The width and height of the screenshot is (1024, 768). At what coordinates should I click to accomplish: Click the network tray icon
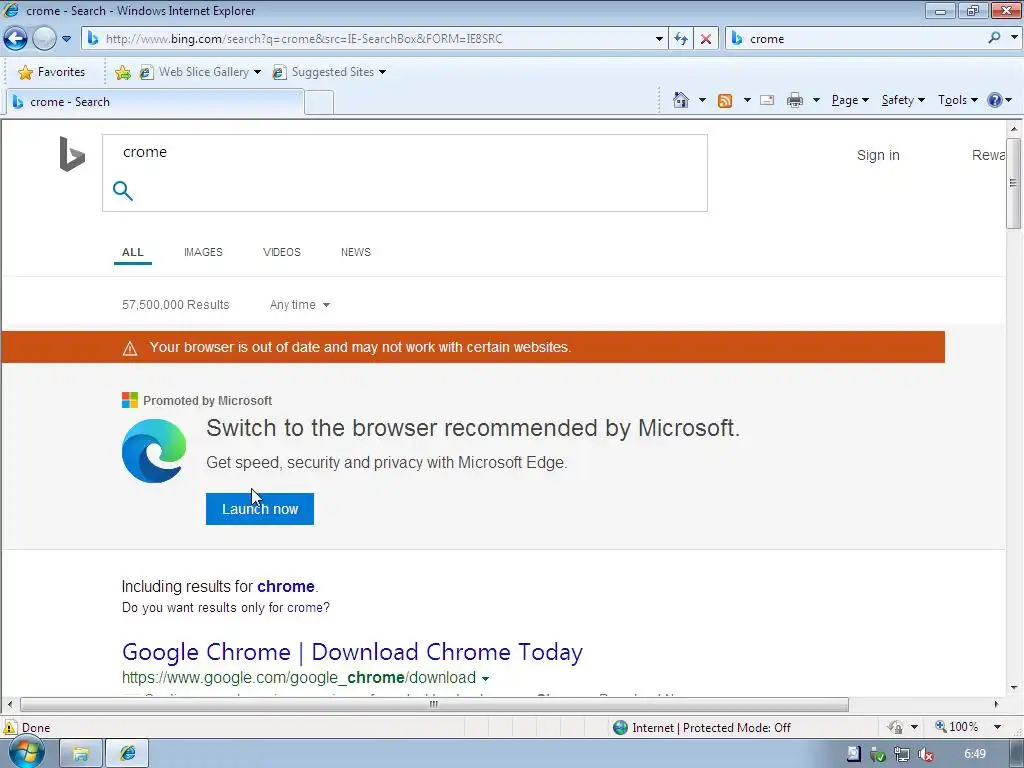(902, 754)
